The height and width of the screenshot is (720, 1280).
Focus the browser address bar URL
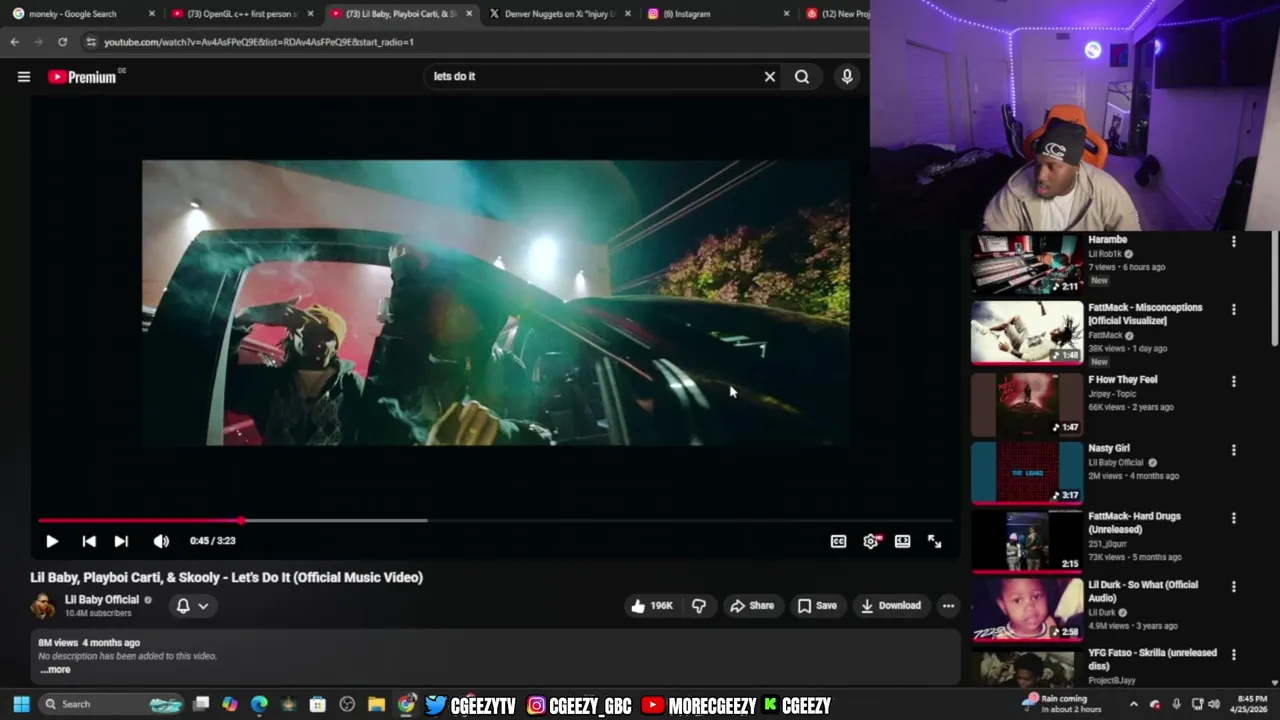pyautogui.click(x=258, y=42)
